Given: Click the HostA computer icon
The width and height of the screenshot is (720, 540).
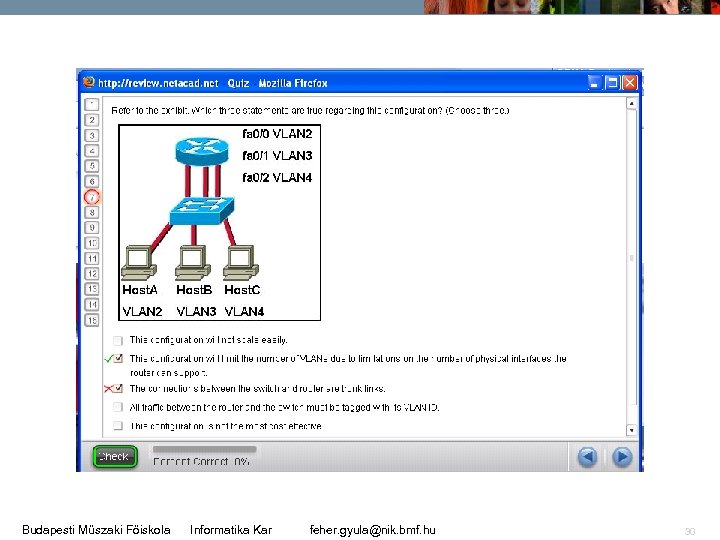Looking at the screenshot, I should [x=139, y=263].
